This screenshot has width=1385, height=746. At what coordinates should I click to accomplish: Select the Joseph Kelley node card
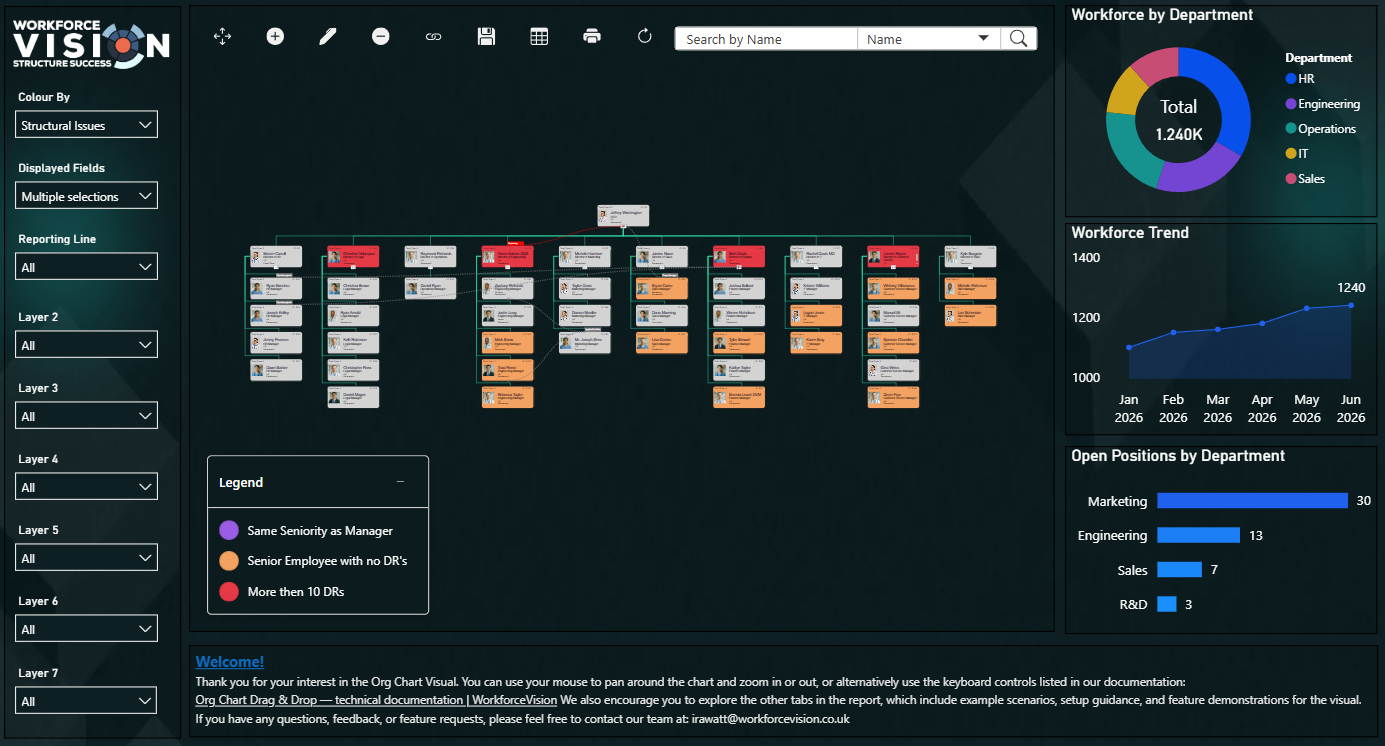276,315
